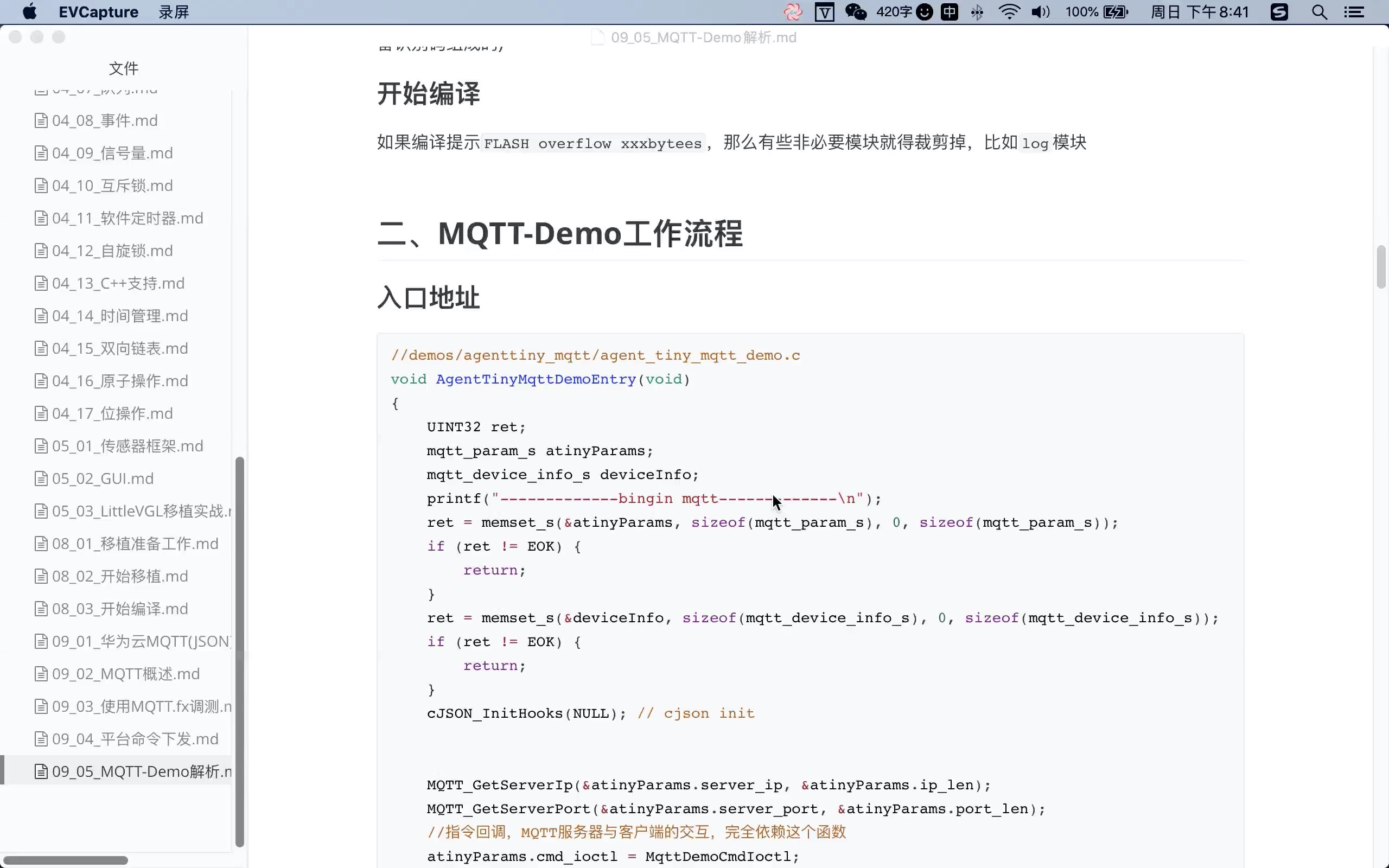This screenshot has width=1389, height=868.
Task: Open the Wi-Fi menu bar icon
Action: coord(1009,11)
